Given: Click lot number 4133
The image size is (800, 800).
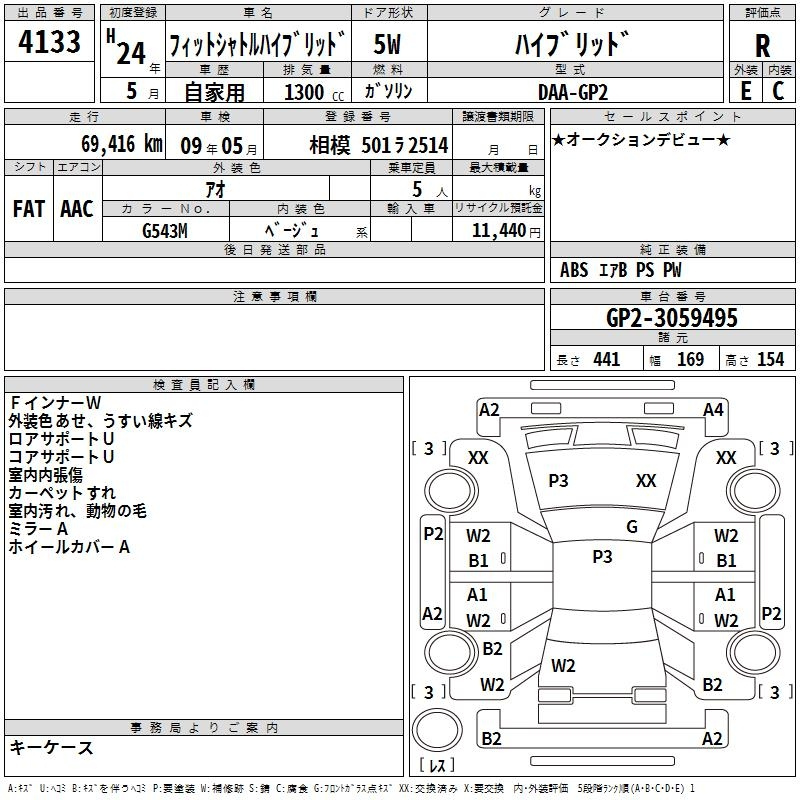Looking at the screenshot, I should pos(50,44).
